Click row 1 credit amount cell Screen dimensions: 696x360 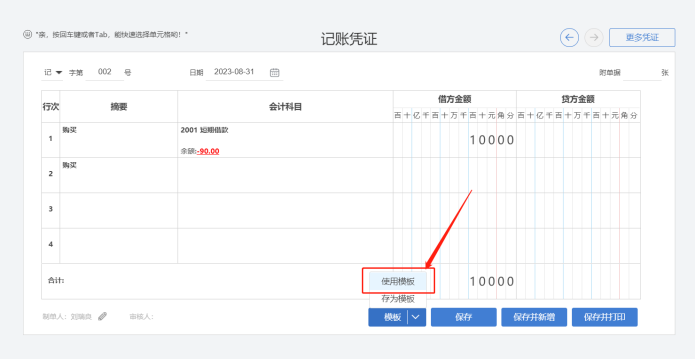(578, 140)
